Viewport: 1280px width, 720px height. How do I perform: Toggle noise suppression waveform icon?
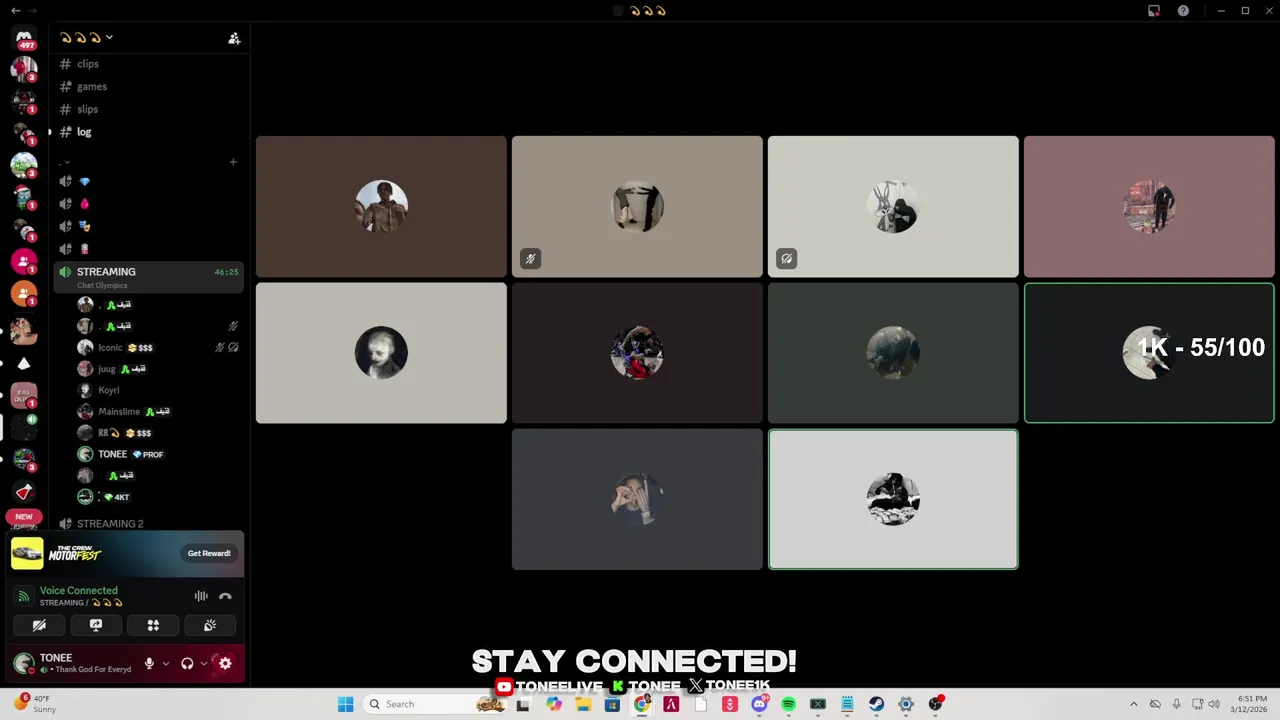pyautogui.click(x=201, y=596)
